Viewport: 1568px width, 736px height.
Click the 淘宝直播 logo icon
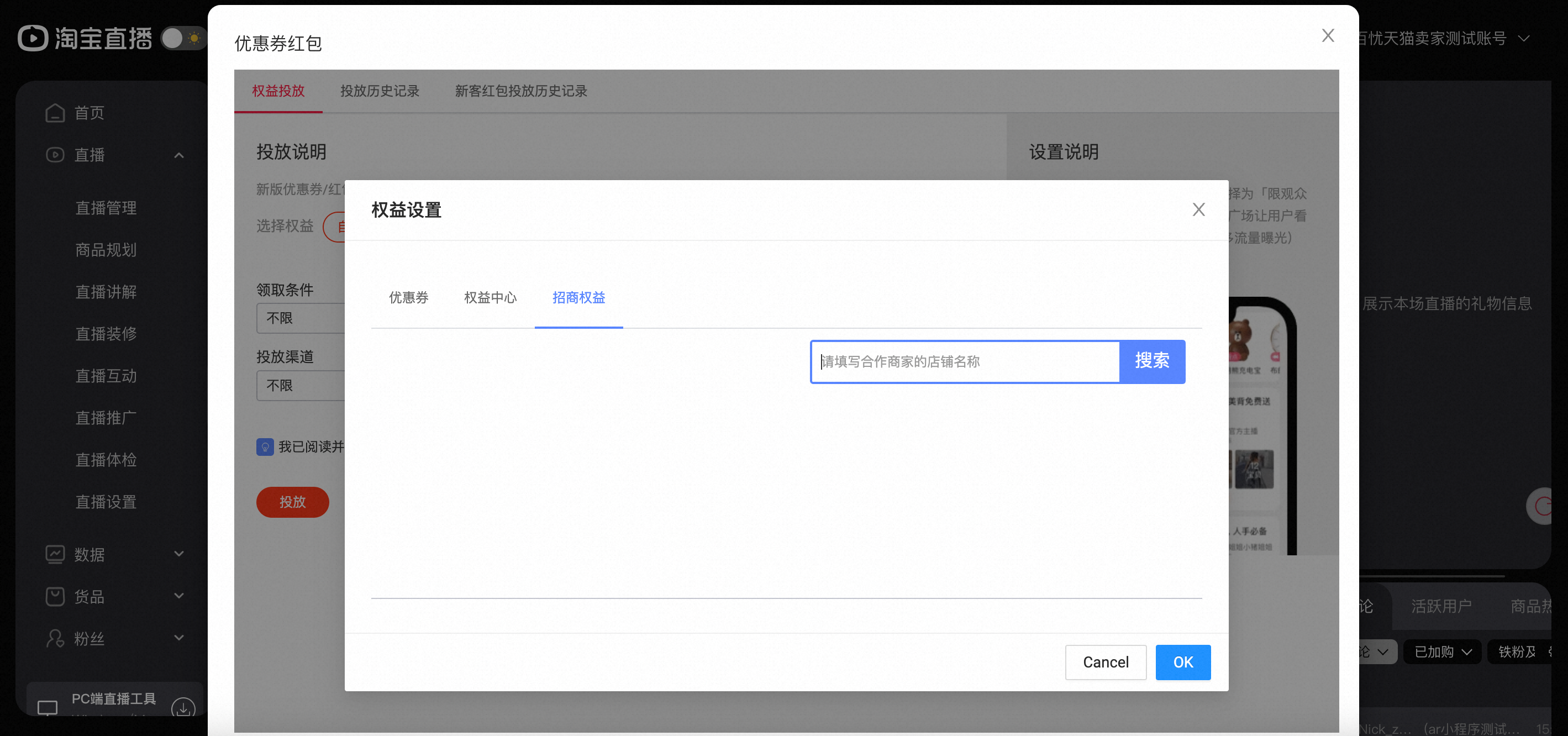(33, 38)
